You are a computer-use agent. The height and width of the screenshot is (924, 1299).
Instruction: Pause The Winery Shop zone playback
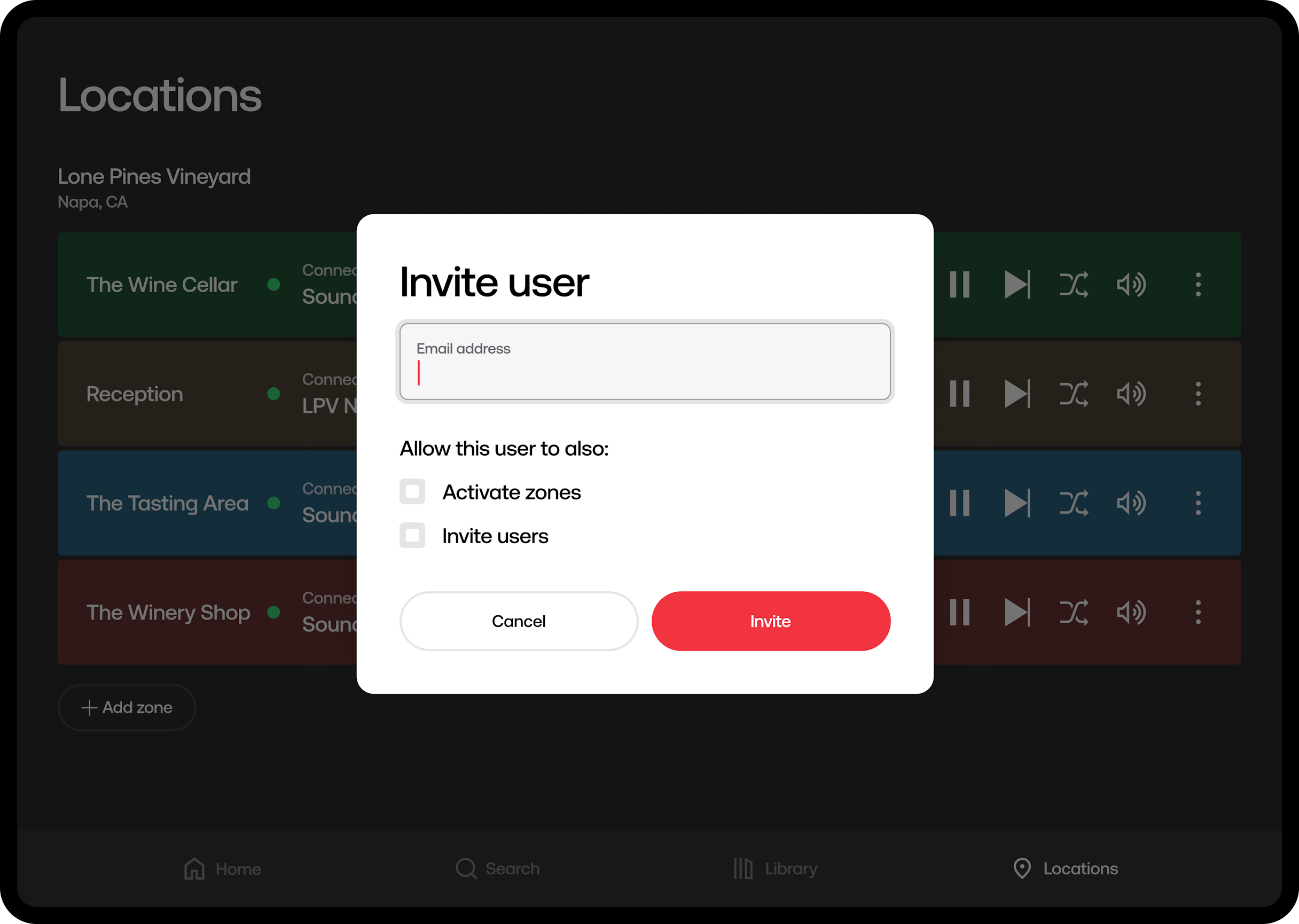(x=959, y=612)
